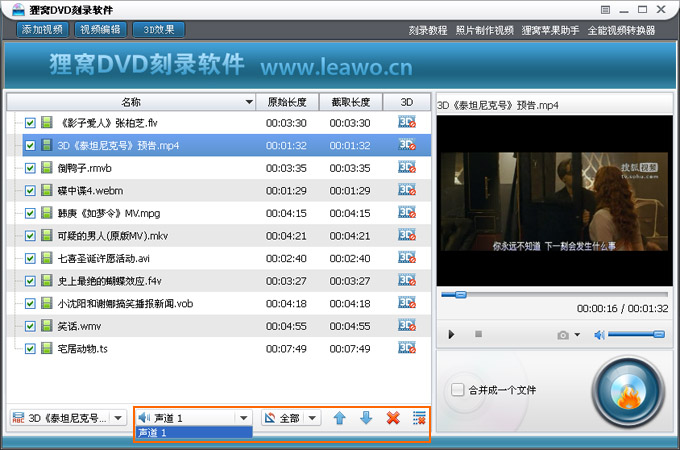This screenshot has height=450, width=680.
Task: Open the 全部 dropdown arrow
Action: tap(312, 418)
